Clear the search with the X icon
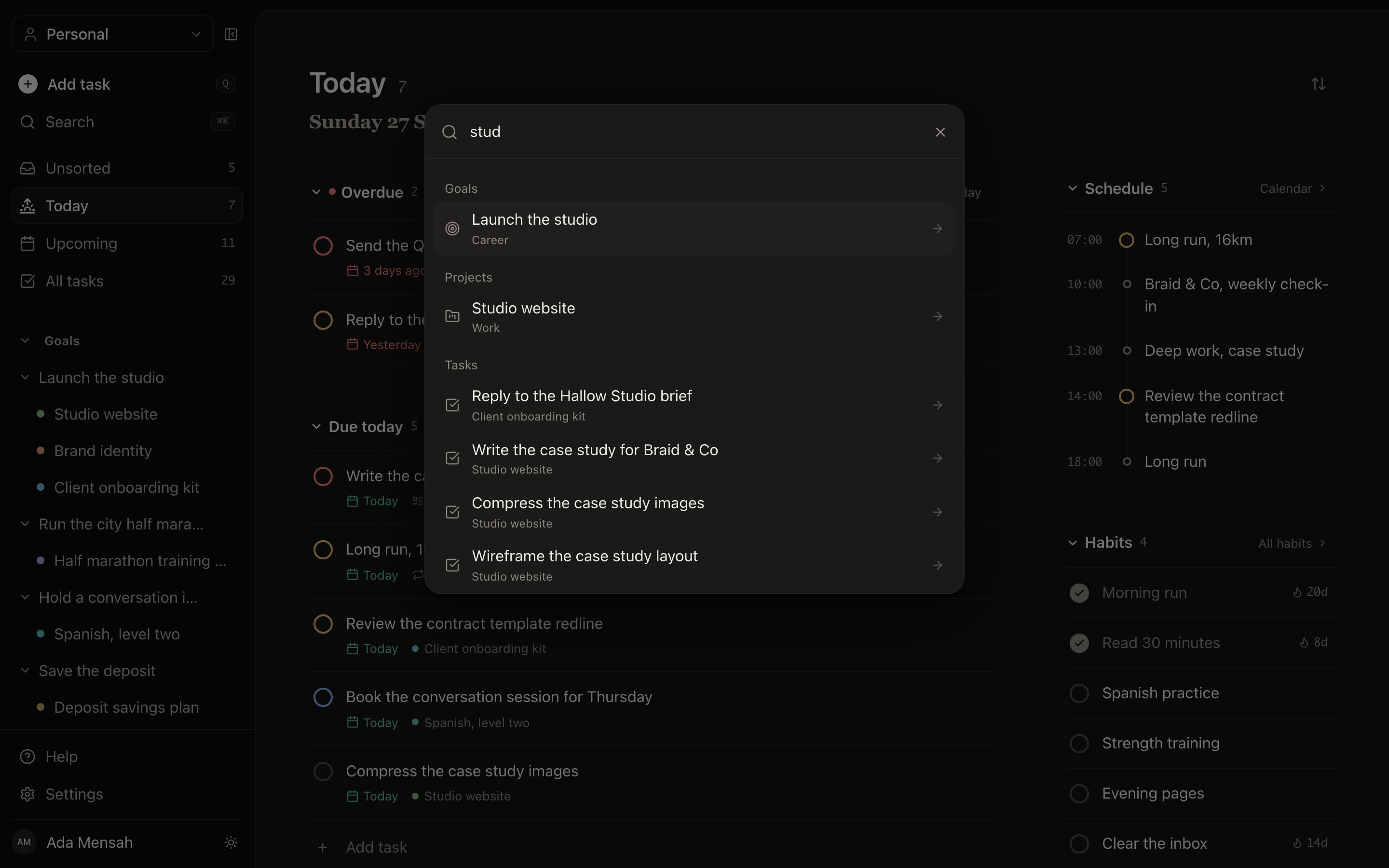The width and height of the screenshot is (1389, 868). (940, 132)
